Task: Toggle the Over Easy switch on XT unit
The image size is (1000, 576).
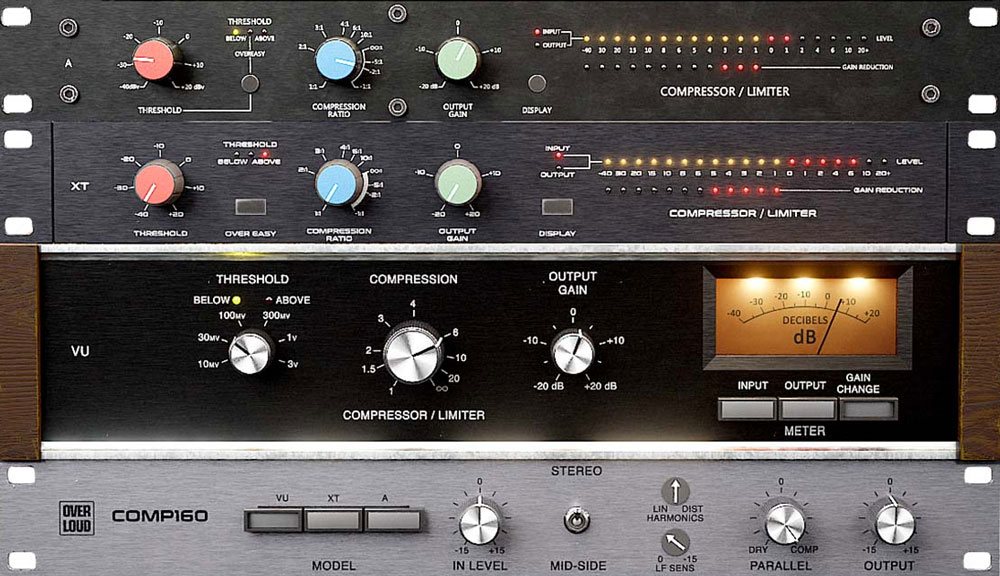Action: click(x=250, y=208)
